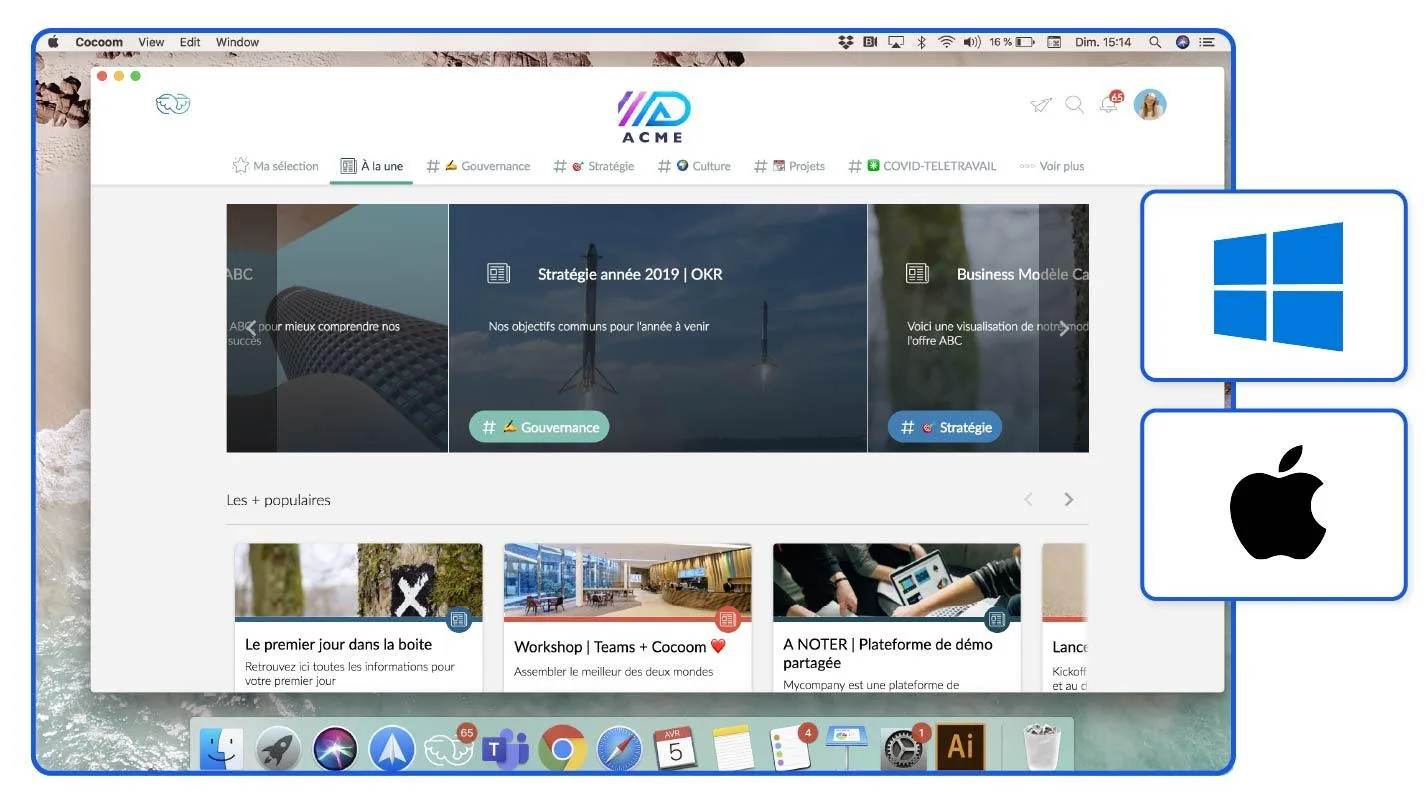Launch Safari from the dock
The image size is (1427, 807).
pos(619,749)
